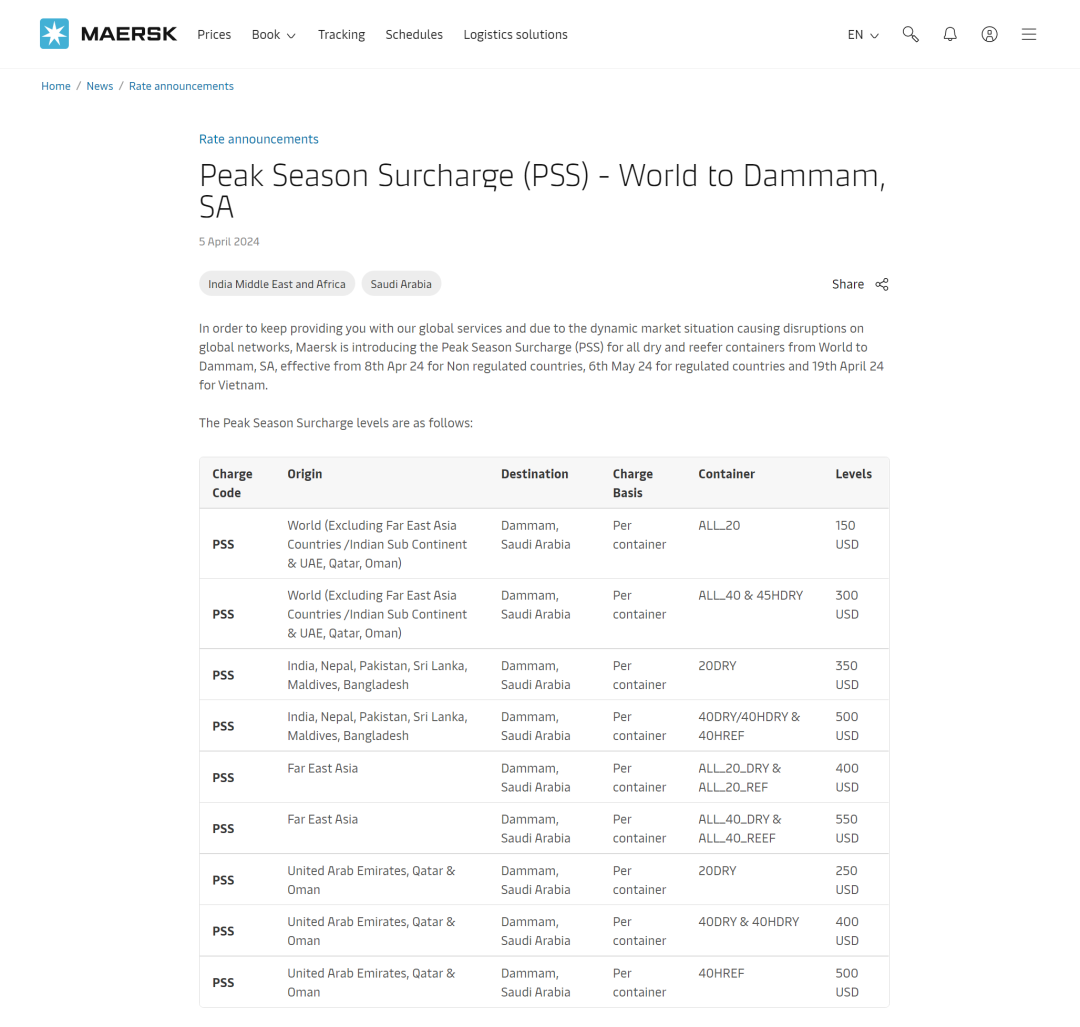Click the Origin column header
The width and height of the screenshot is (1080, 1027).
click(x=304, y=474)
